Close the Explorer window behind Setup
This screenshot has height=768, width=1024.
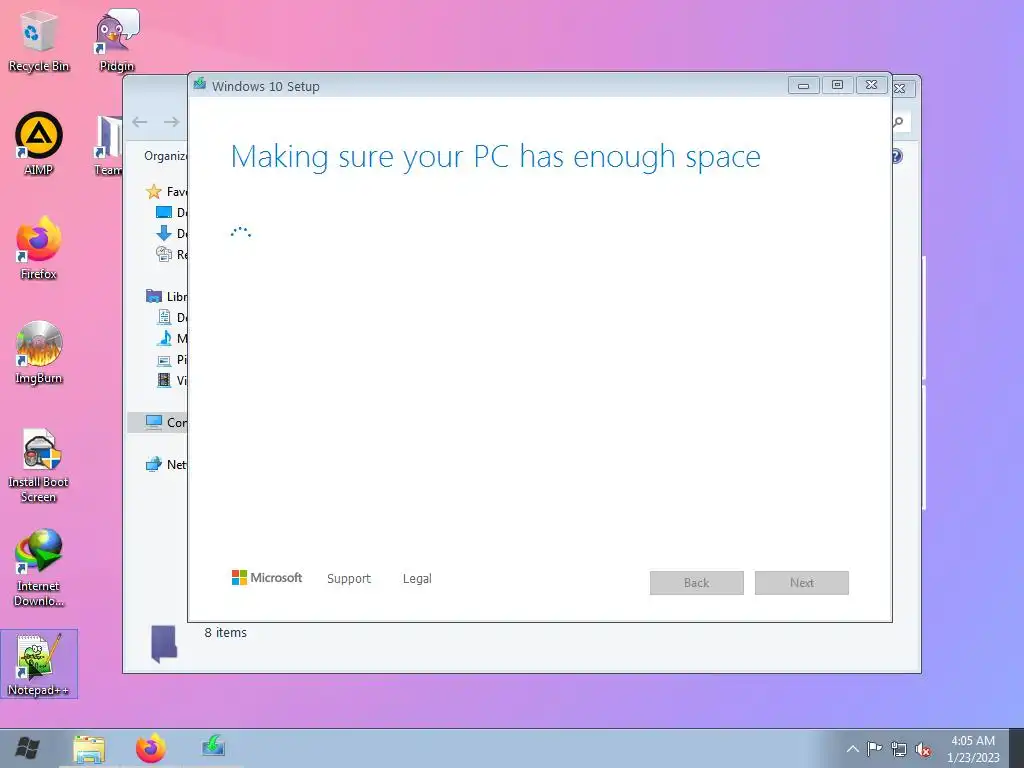[903, 88]
